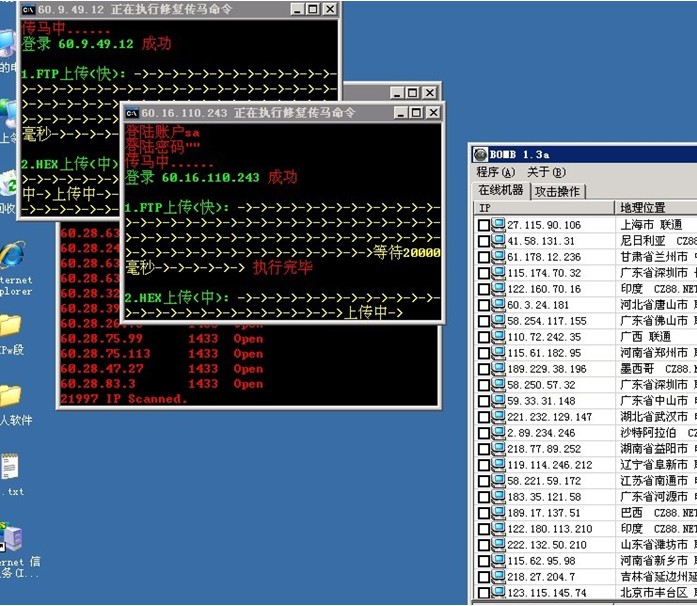Screen dimensions: 697x606
Task: Tick checkbox for 27.115.90.106
Action: click(484, 225)
